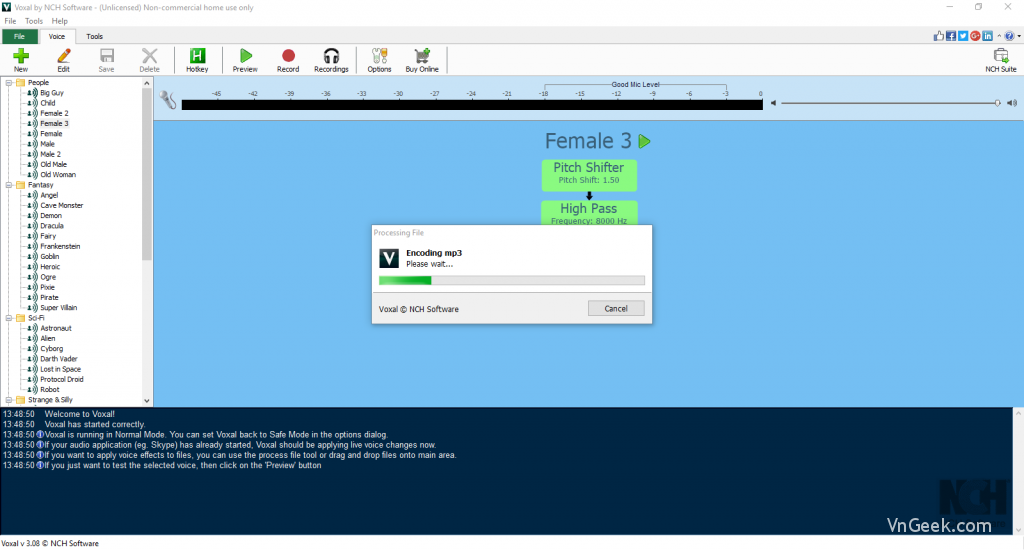Open the Options toolbar icon
This screenshot has width=1024, height=550.
pyautogui.click(x=379, y=56)
